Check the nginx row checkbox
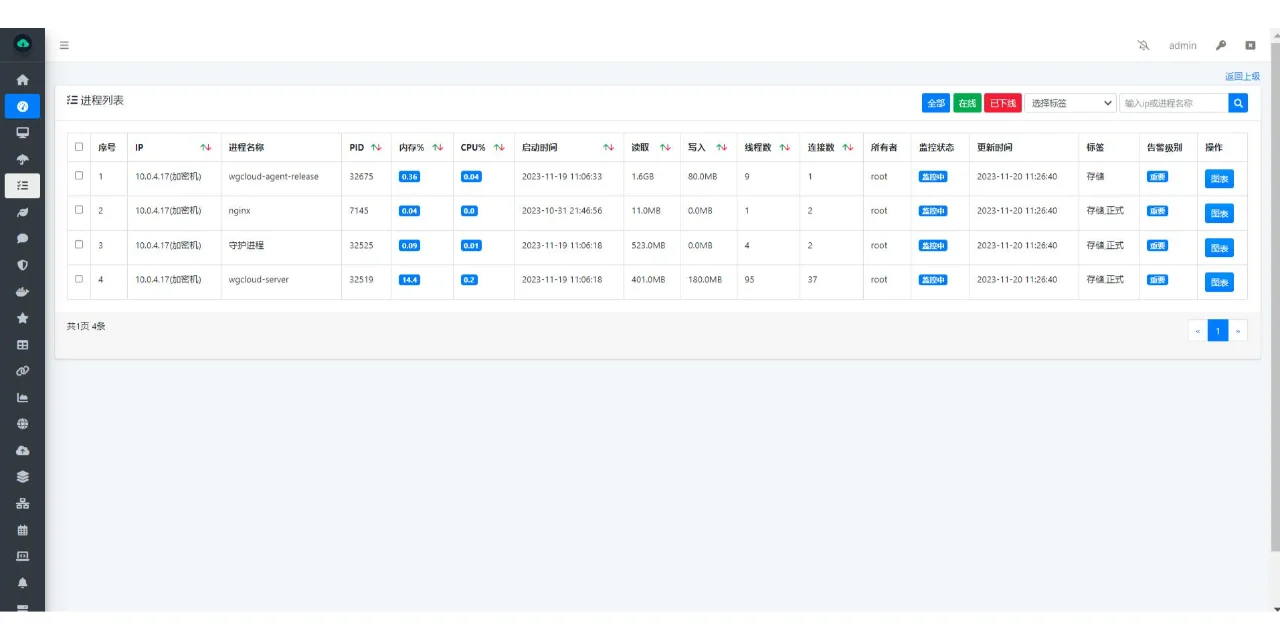Screen dimensions: 1280x639 [79, 210]
